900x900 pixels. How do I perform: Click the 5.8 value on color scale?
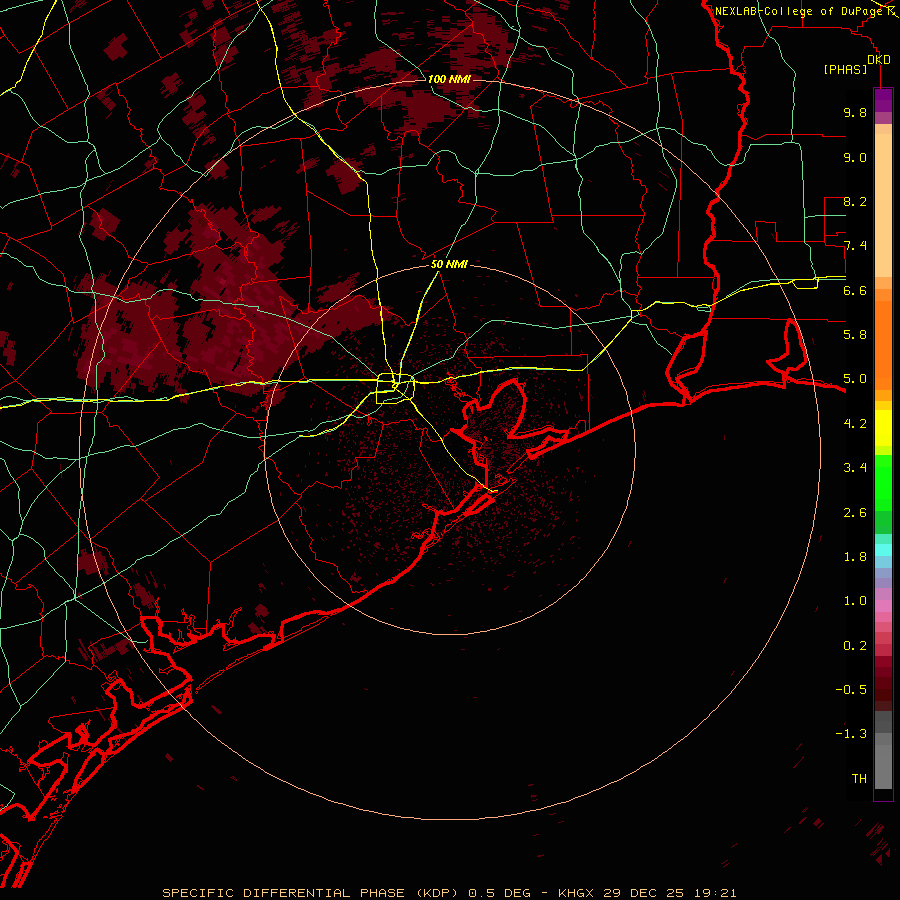855,335
